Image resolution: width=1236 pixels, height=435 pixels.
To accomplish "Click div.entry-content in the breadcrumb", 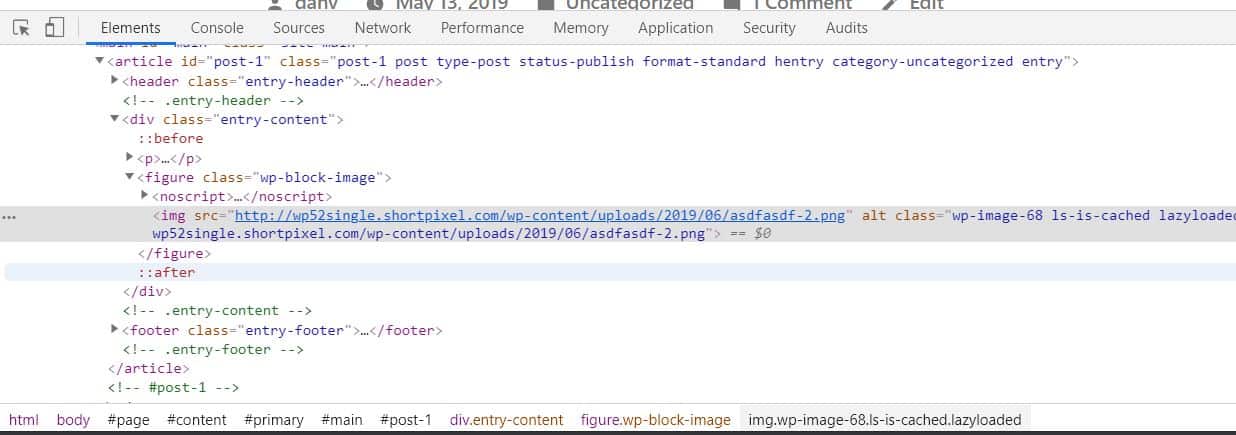I will click(x=506, y=420).
